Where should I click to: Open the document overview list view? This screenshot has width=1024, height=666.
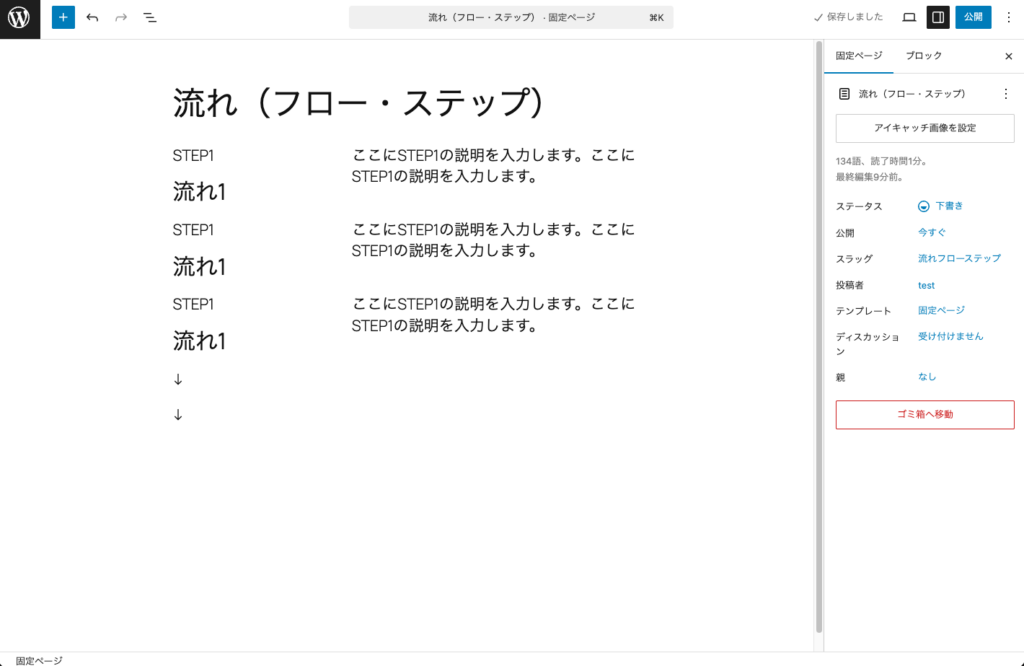click(x=149, y=17)
